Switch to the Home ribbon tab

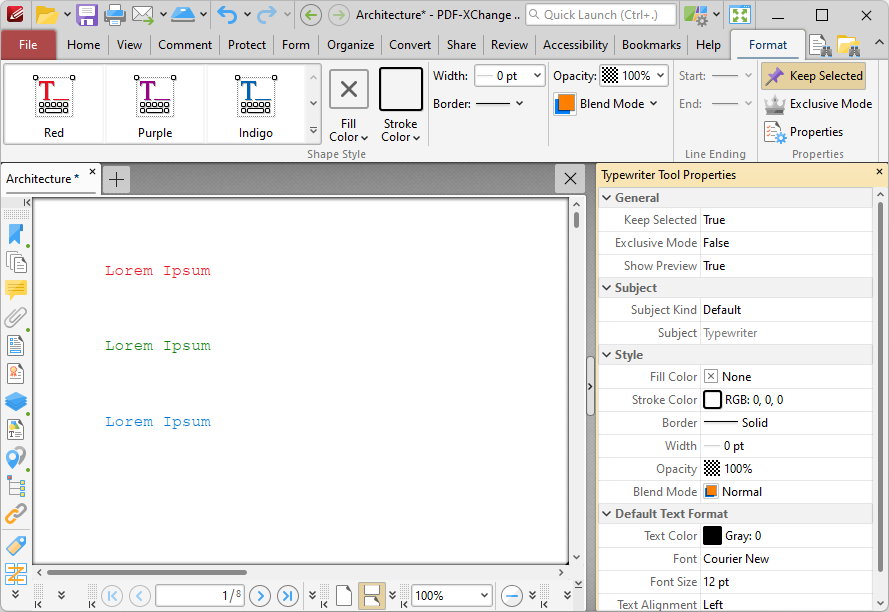click(x=83, y=45)
